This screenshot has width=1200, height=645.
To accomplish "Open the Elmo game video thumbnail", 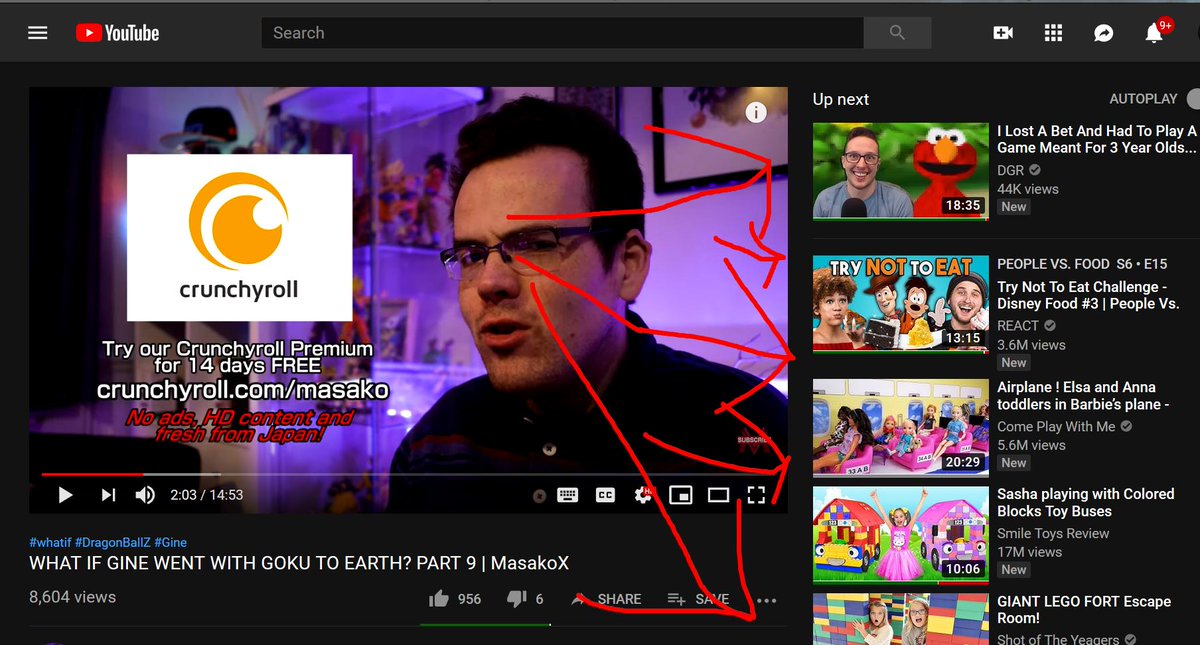I will tap(900, 170).
